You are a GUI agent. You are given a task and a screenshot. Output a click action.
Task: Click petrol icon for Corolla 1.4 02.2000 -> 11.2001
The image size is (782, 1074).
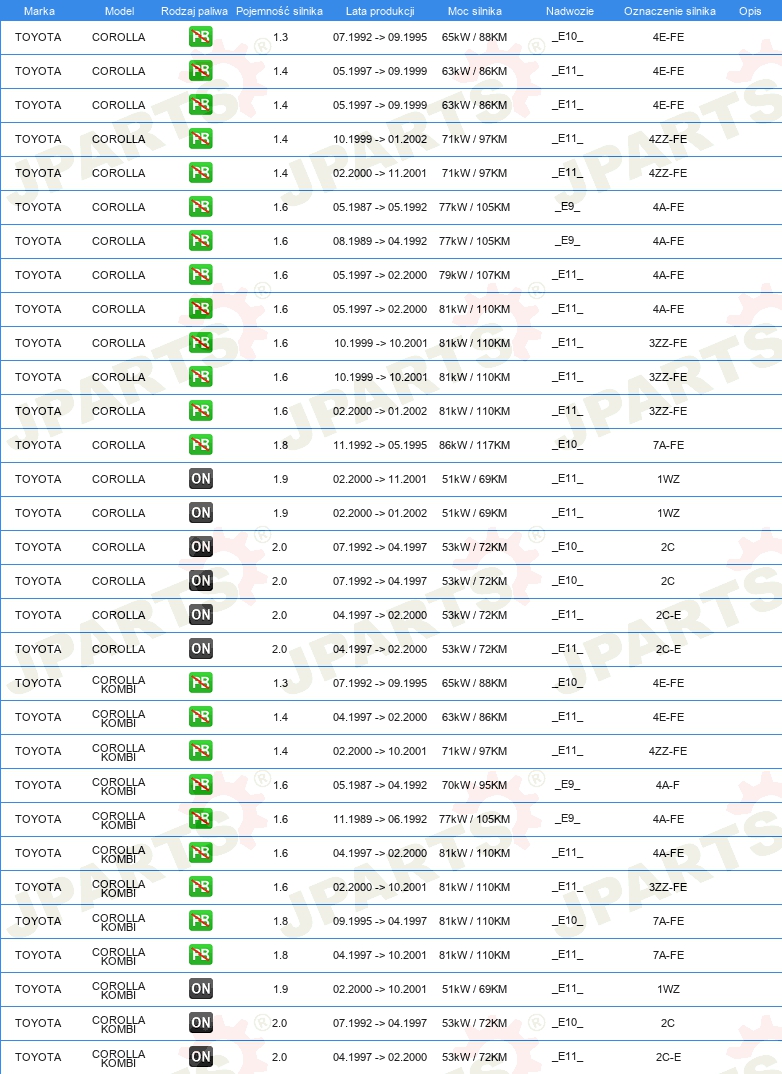click(x=201, y=173)
